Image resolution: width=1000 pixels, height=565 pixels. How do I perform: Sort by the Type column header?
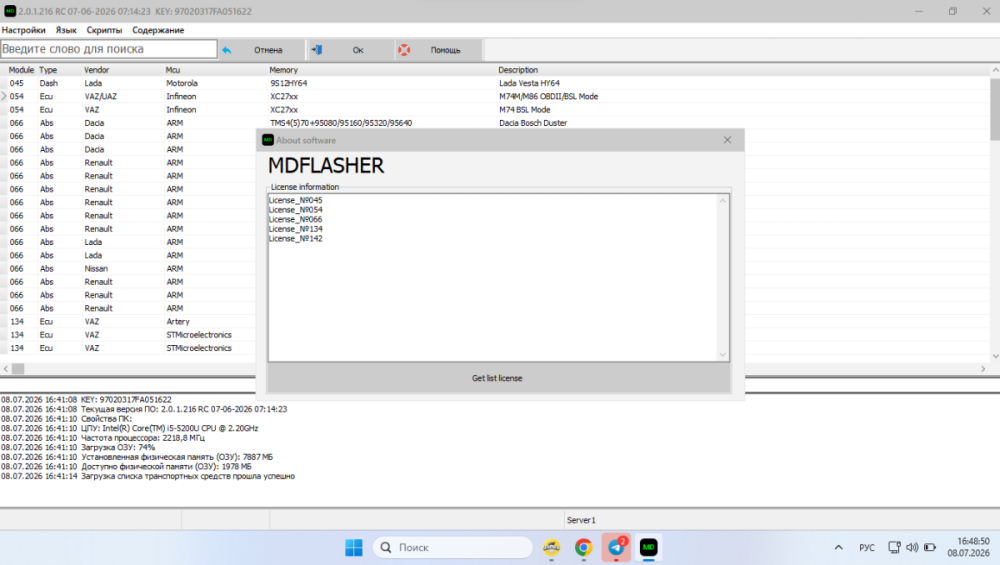coord(48,70)
